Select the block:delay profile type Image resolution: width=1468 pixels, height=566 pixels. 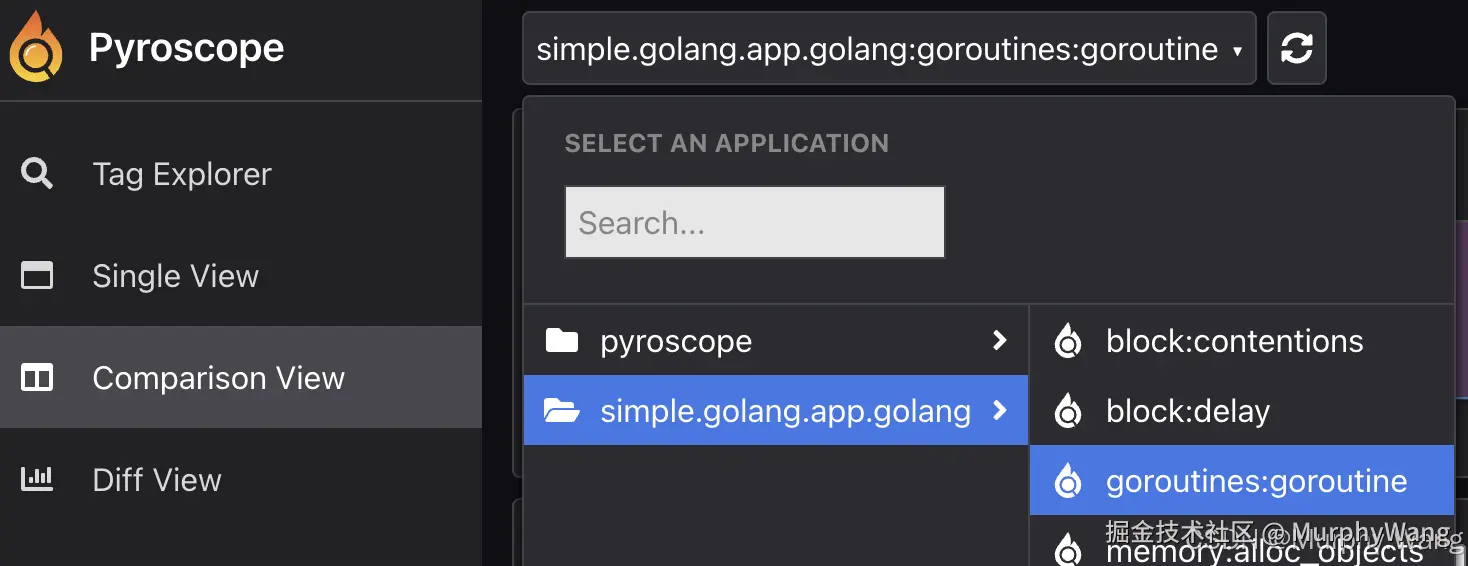click(1188, 411)
